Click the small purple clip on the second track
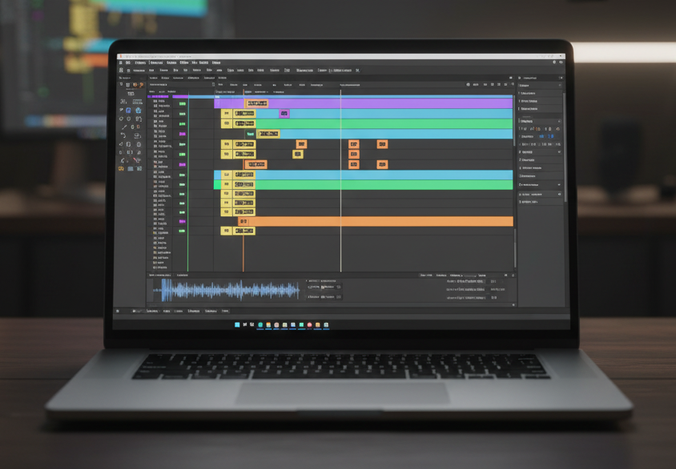This screenshot has width=676, height=469. tap(284, 113)
